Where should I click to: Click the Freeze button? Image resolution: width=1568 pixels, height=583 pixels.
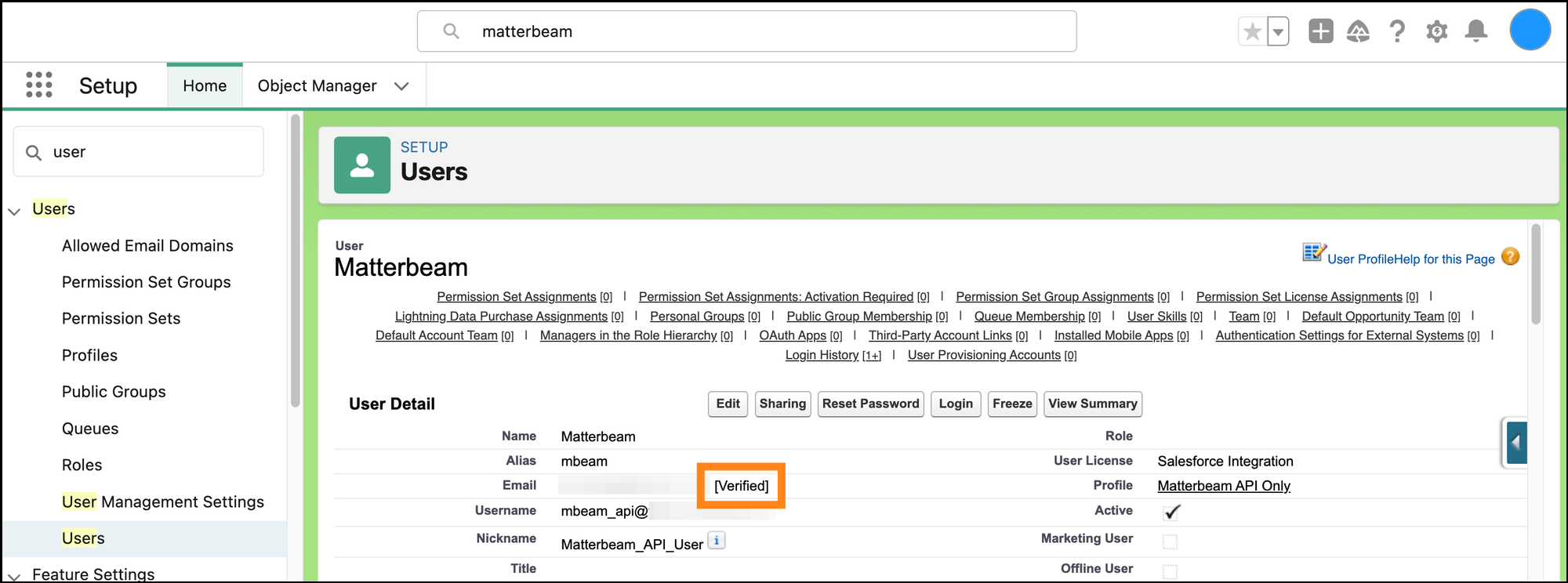(1012, 404)
